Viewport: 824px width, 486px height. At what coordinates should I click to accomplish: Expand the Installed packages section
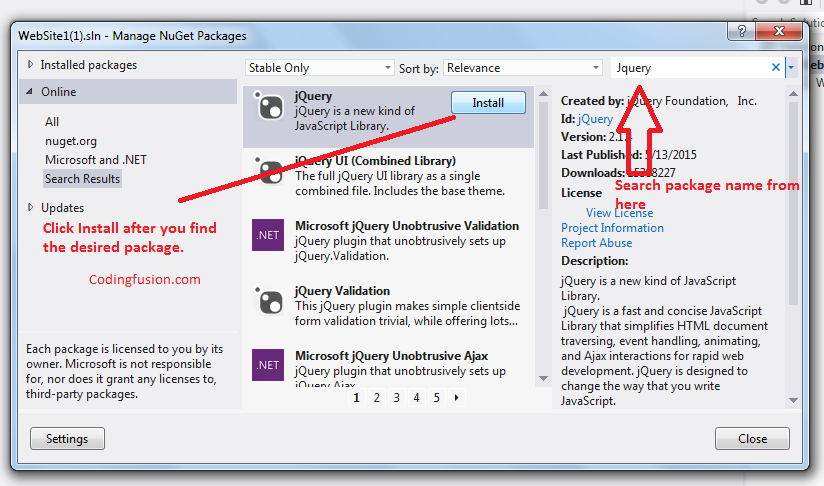(x=29, y=65)
